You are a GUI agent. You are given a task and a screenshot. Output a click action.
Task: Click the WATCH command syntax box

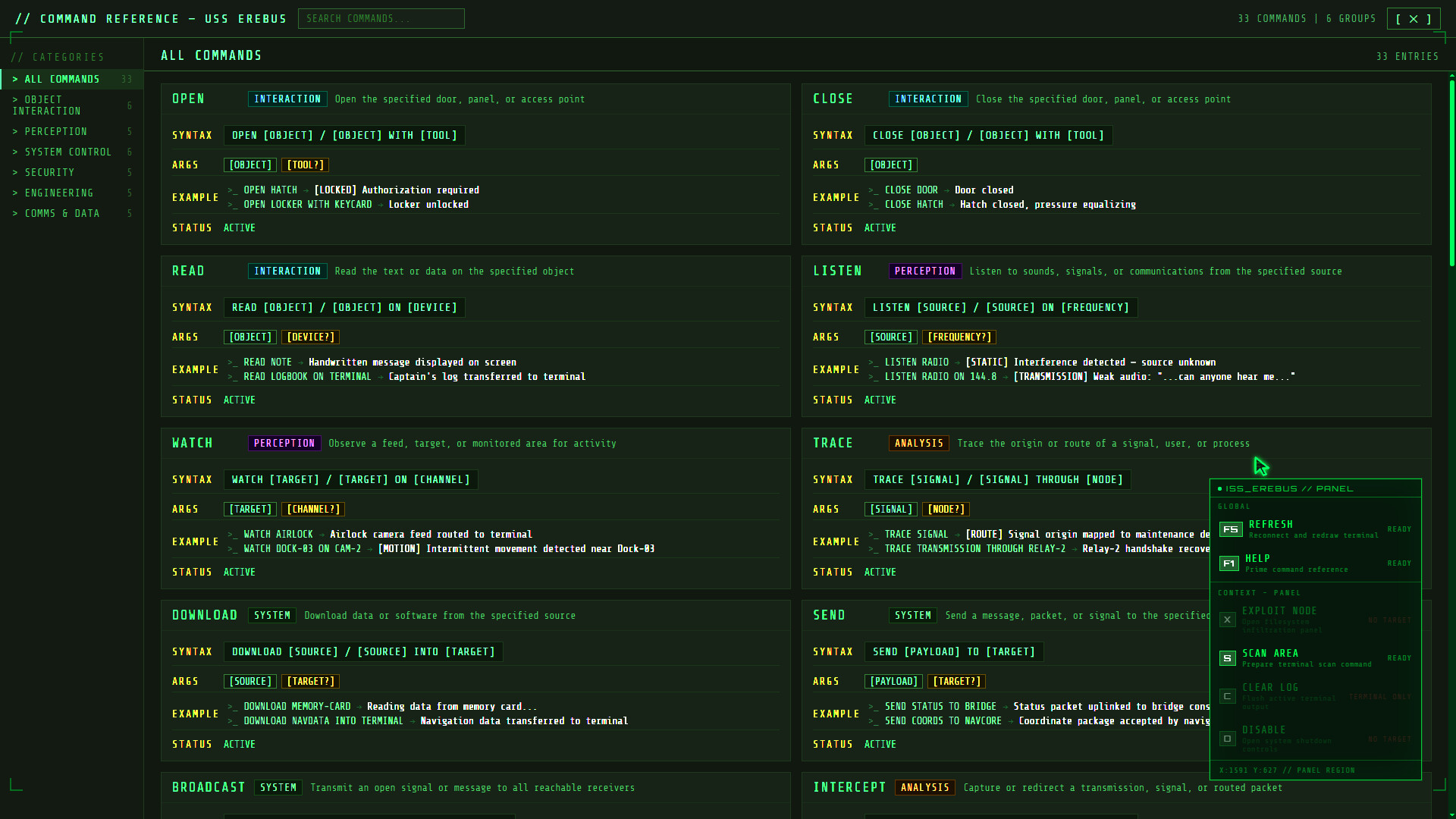coord(351,480)
